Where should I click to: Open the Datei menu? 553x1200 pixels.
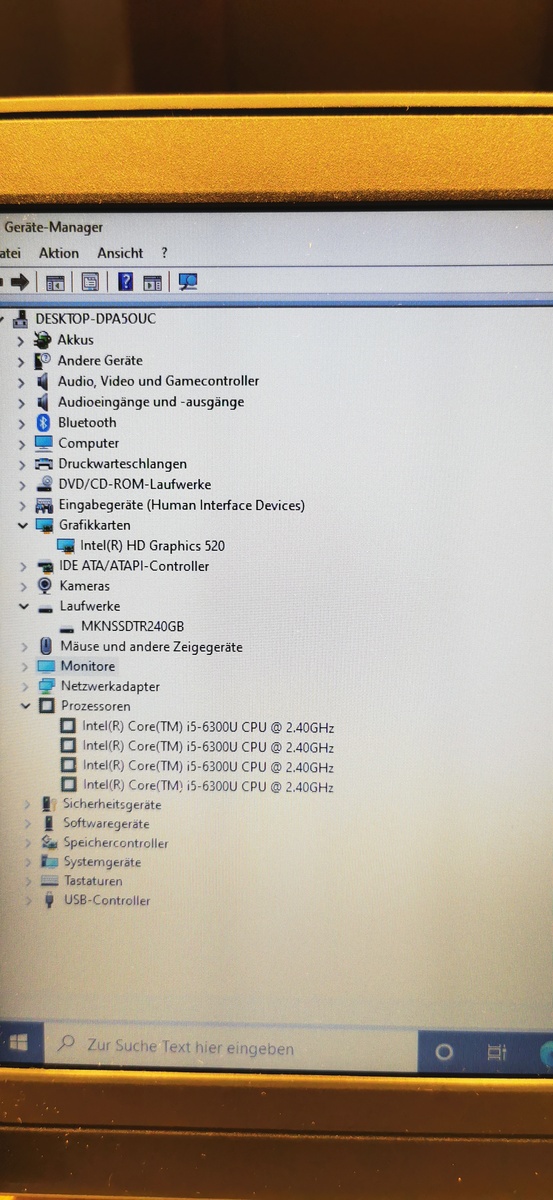click(10, 253)
